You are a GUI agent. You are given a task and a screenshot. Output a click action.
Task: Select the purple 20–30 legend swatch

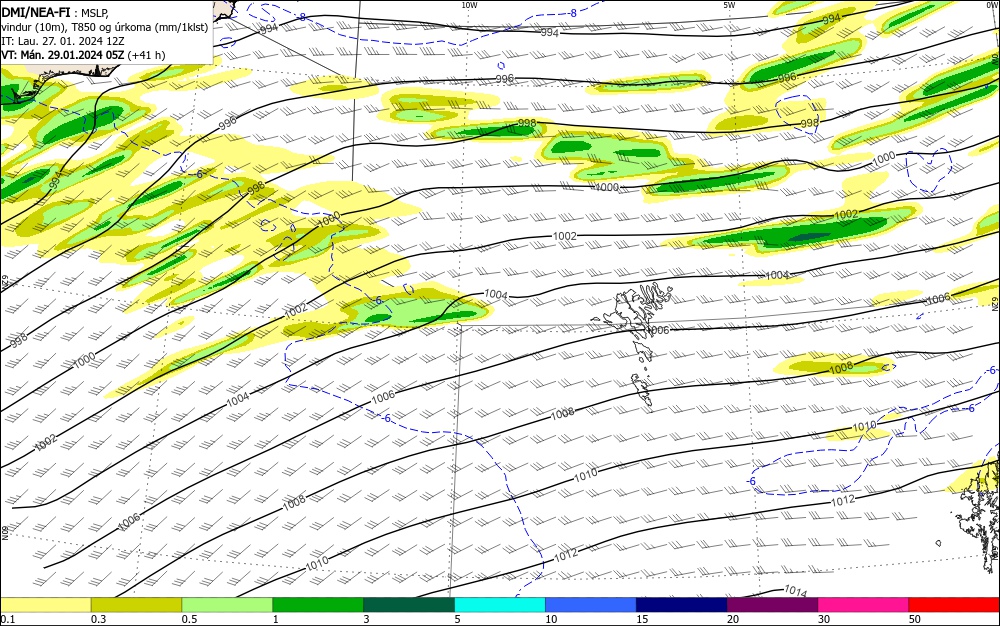click(772, 605)
